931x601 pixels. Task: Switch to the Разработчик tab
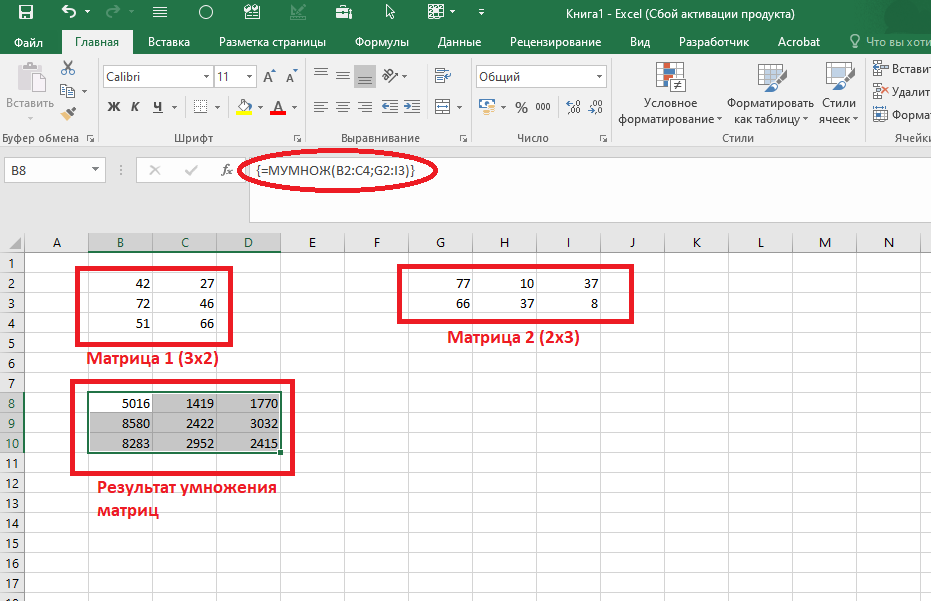(x=714, y=42)
